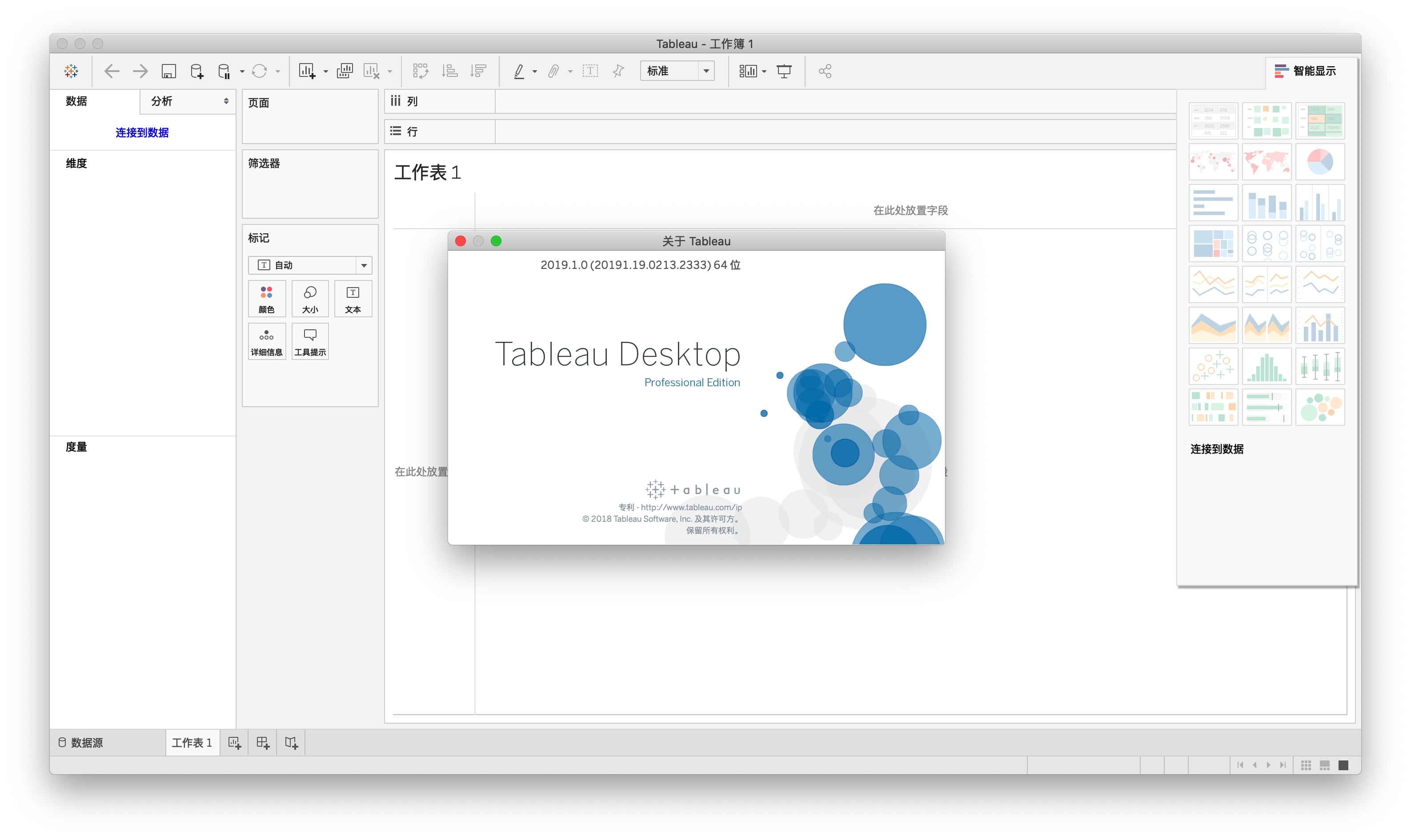Swap rows and columns icon
The image size is (1411, 840).
point(421,71)
